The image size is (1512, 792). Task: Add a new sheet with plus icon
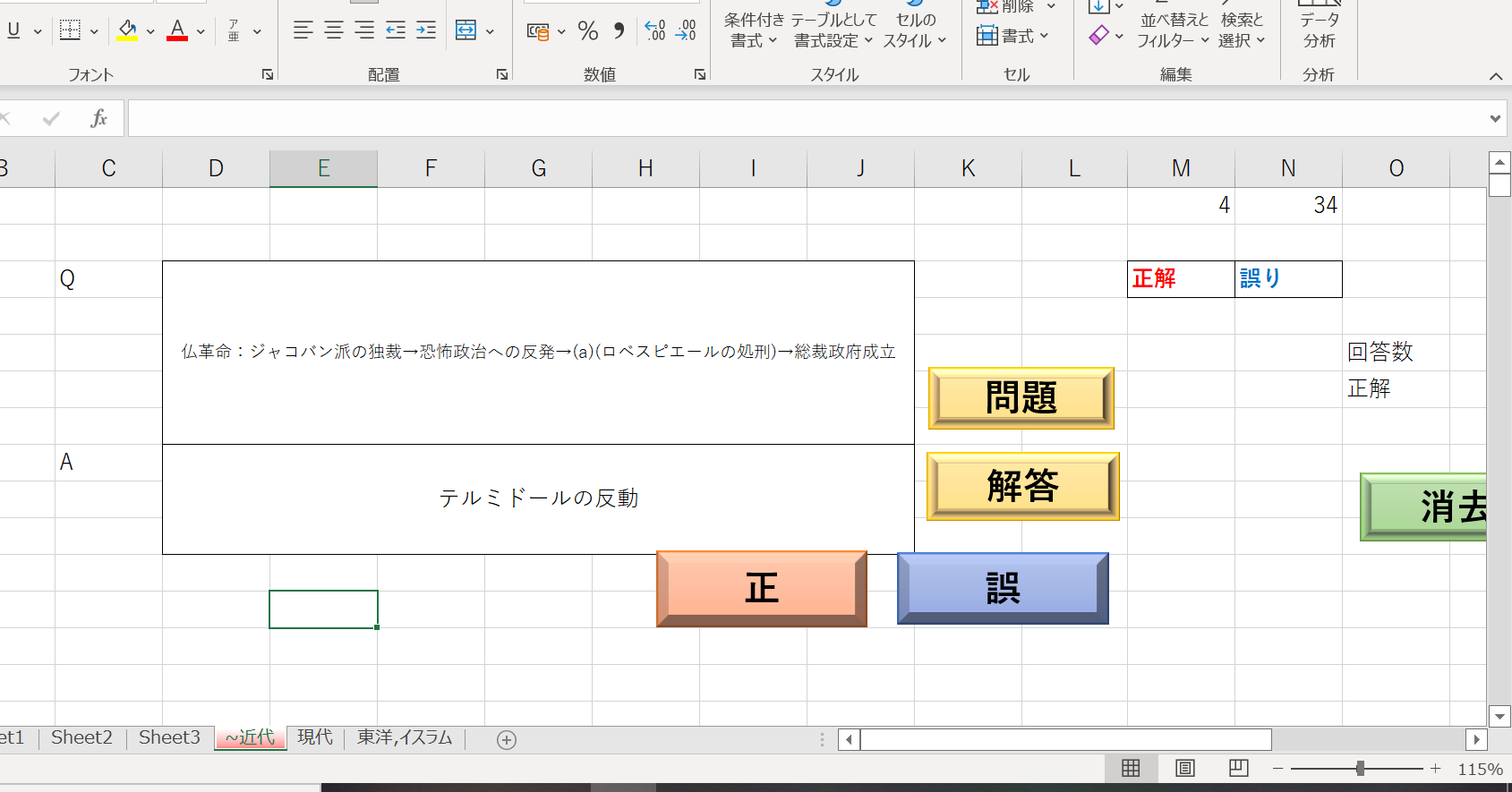507,740
